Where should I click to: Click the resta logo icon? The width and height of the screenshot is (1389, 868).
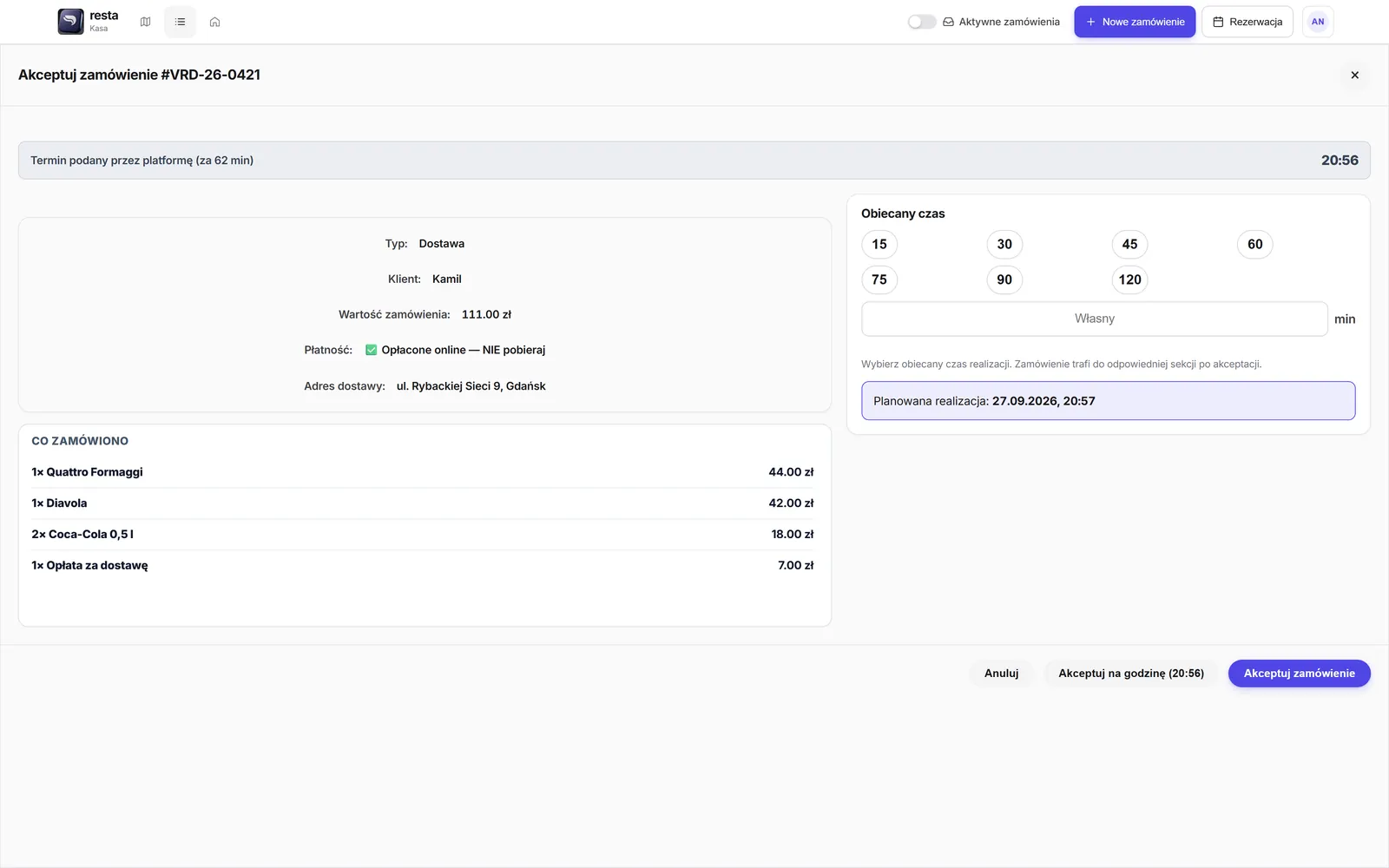click(70, 22)
